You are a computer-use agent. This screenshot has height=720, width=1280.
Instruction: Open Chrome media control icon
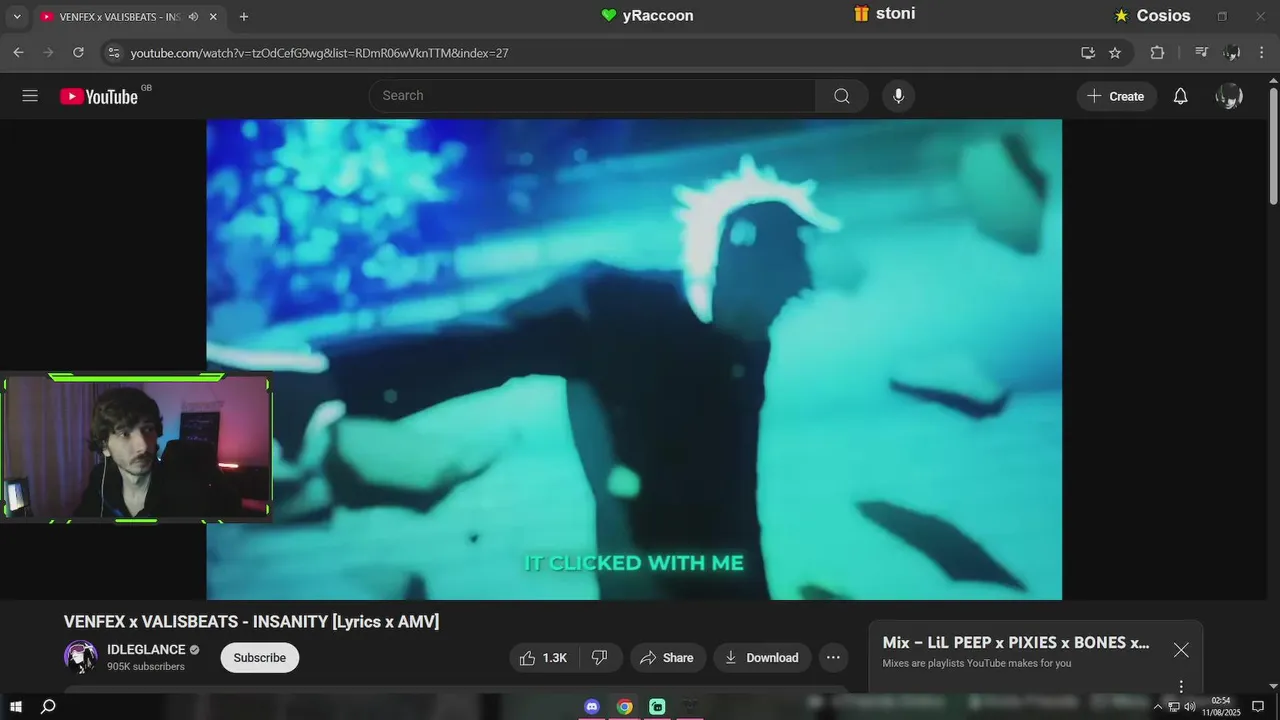(1202, 52)
